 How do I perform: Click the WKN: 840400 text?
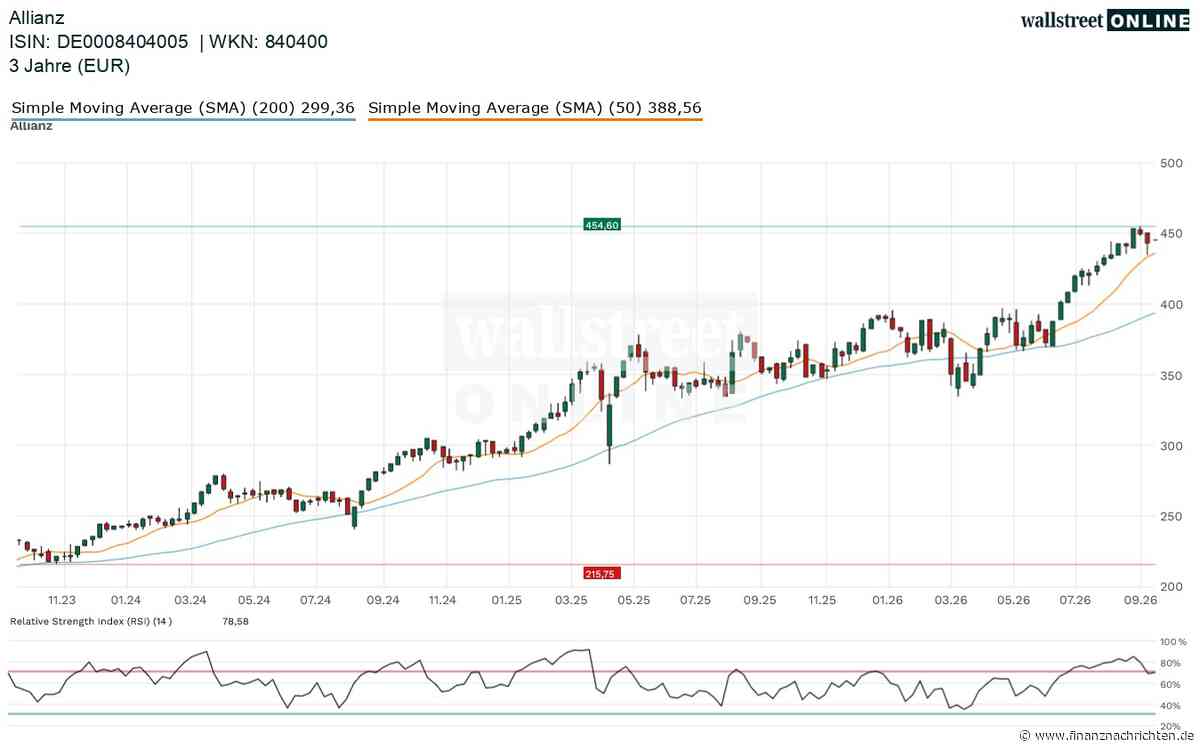click(268, 41)
